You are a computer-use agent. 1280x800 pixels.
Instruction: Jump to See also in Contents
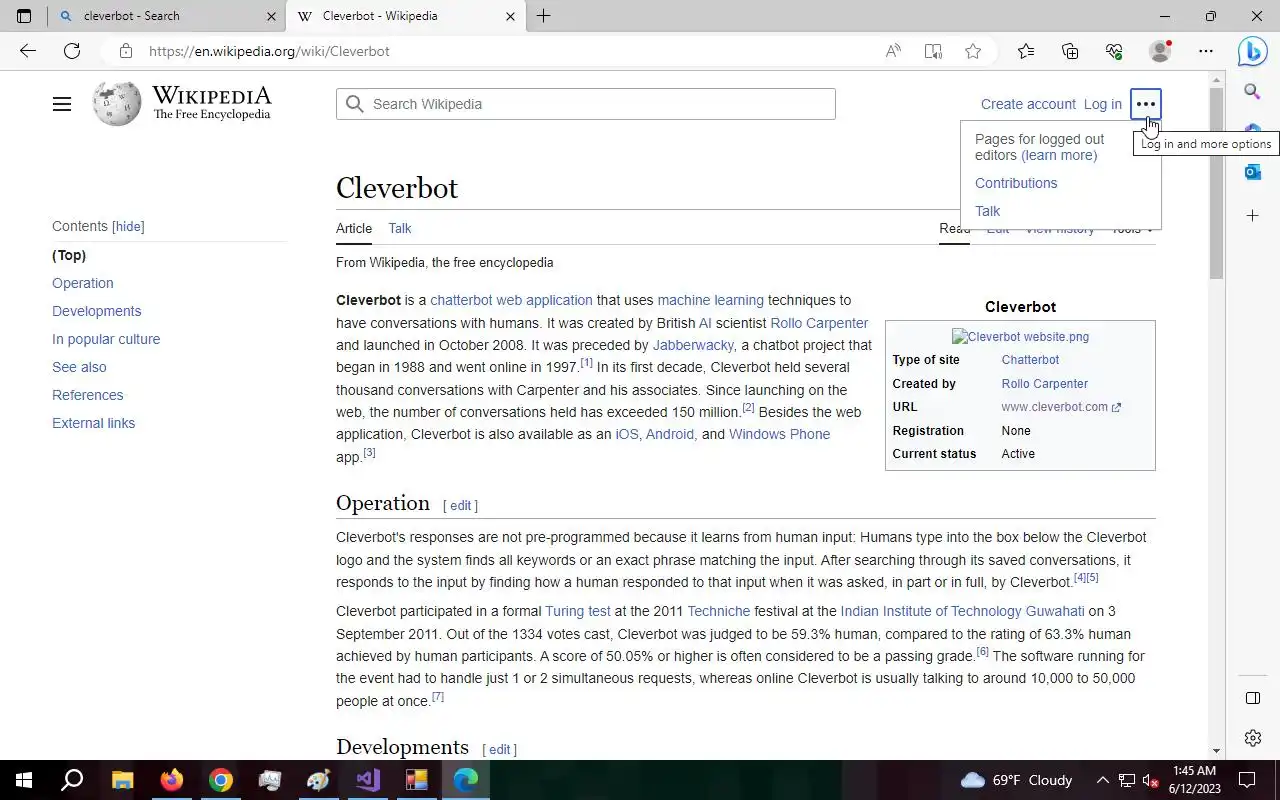[79, 367]
